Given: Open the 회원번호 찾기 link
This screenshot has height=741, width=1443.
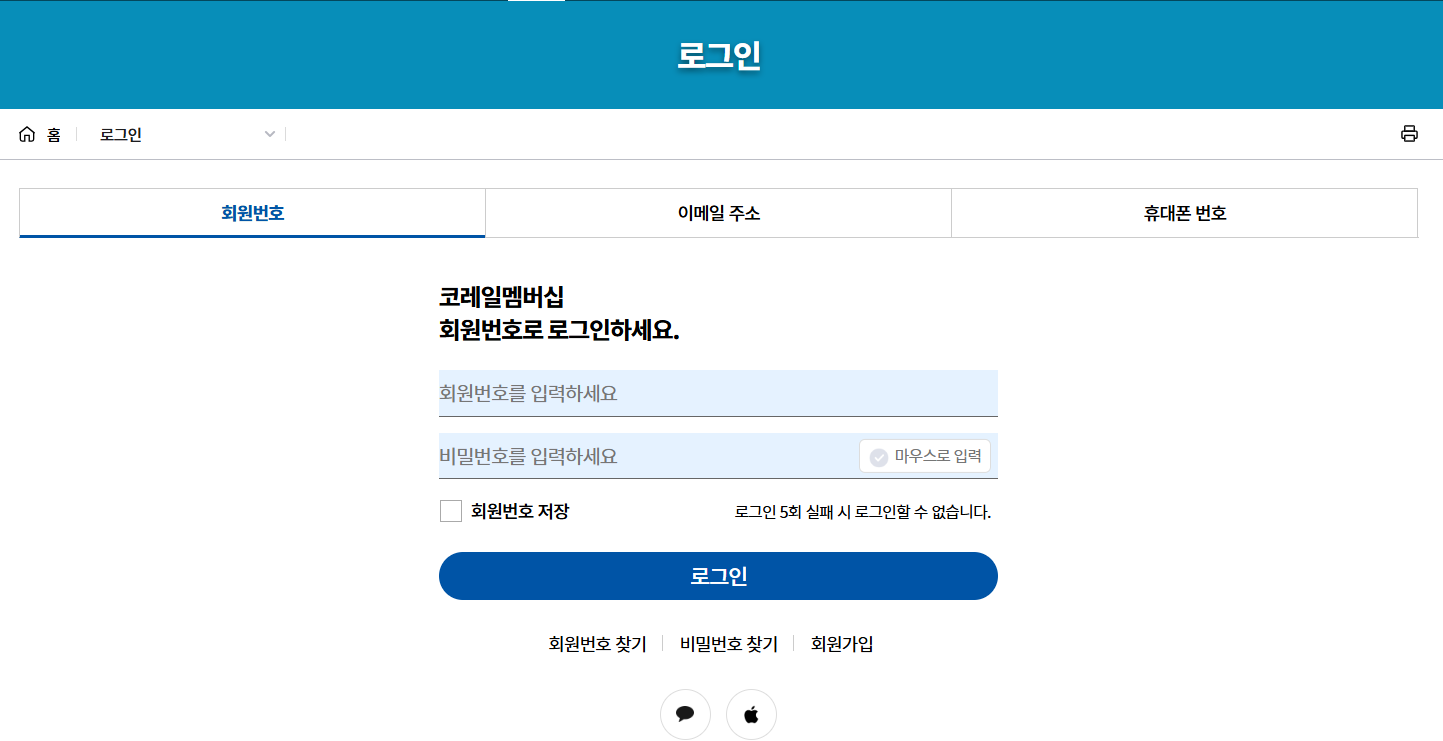Looking at the screenshot, I should tap(597, 644).
